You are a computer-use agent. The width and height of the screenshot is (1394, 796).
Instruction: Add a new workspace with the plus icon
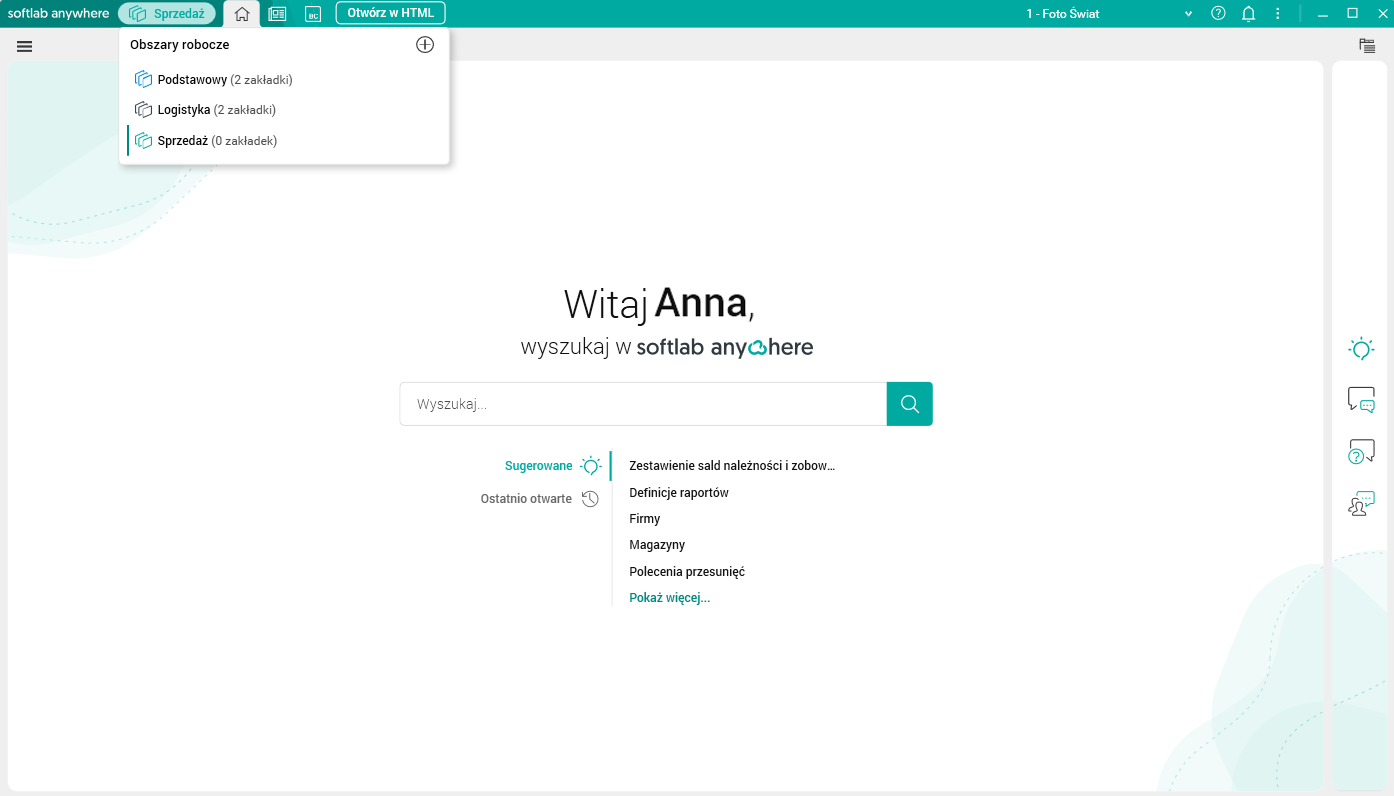(425, 45)
